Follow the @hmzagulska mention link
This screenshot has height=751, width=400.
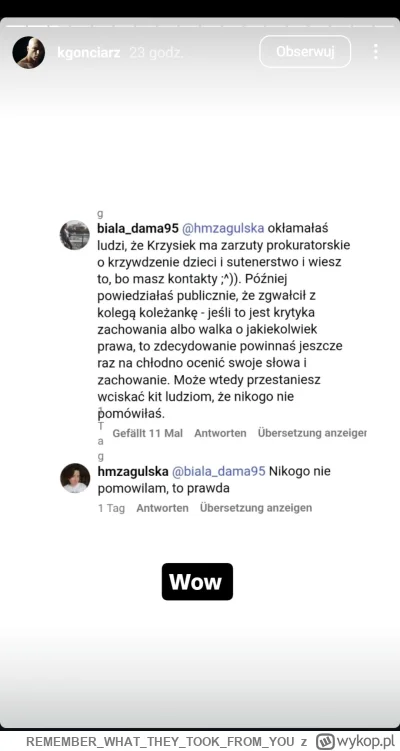click(x=223, y=228)
